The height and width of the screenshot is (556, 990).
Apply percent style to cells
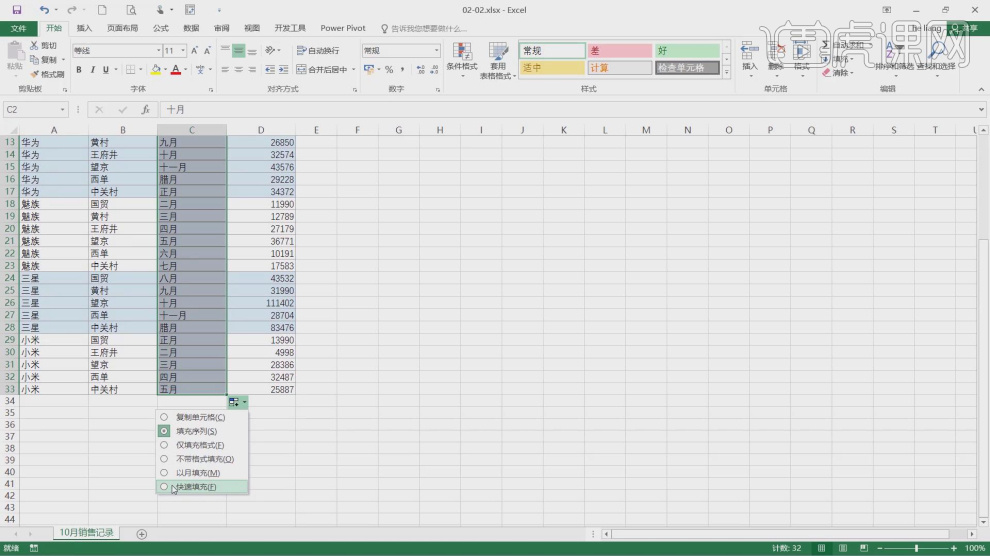pos(389,69)
